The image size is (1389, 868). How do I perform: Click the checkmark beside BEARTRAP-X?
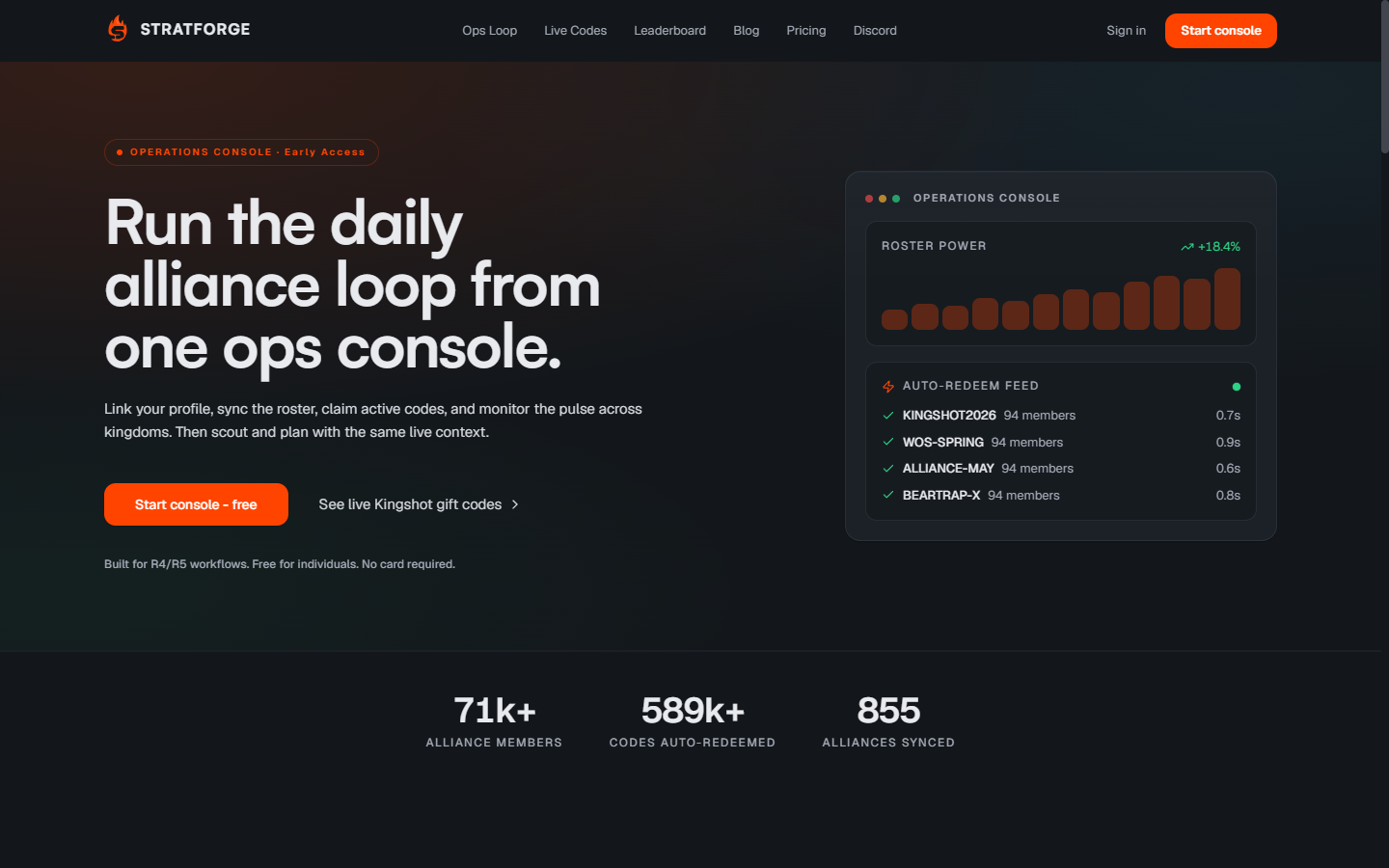pyautogui.click(x=888, y=495)
